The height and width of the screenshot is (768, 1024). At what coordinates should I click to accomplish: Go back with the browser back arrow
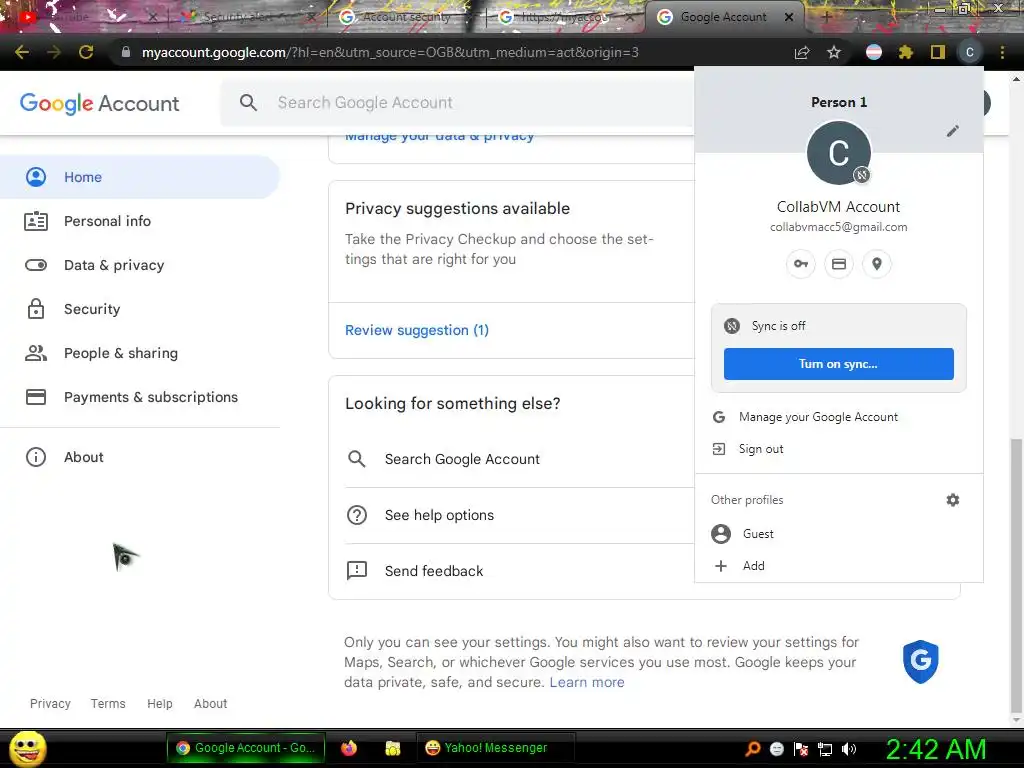(x=22, y=52)
